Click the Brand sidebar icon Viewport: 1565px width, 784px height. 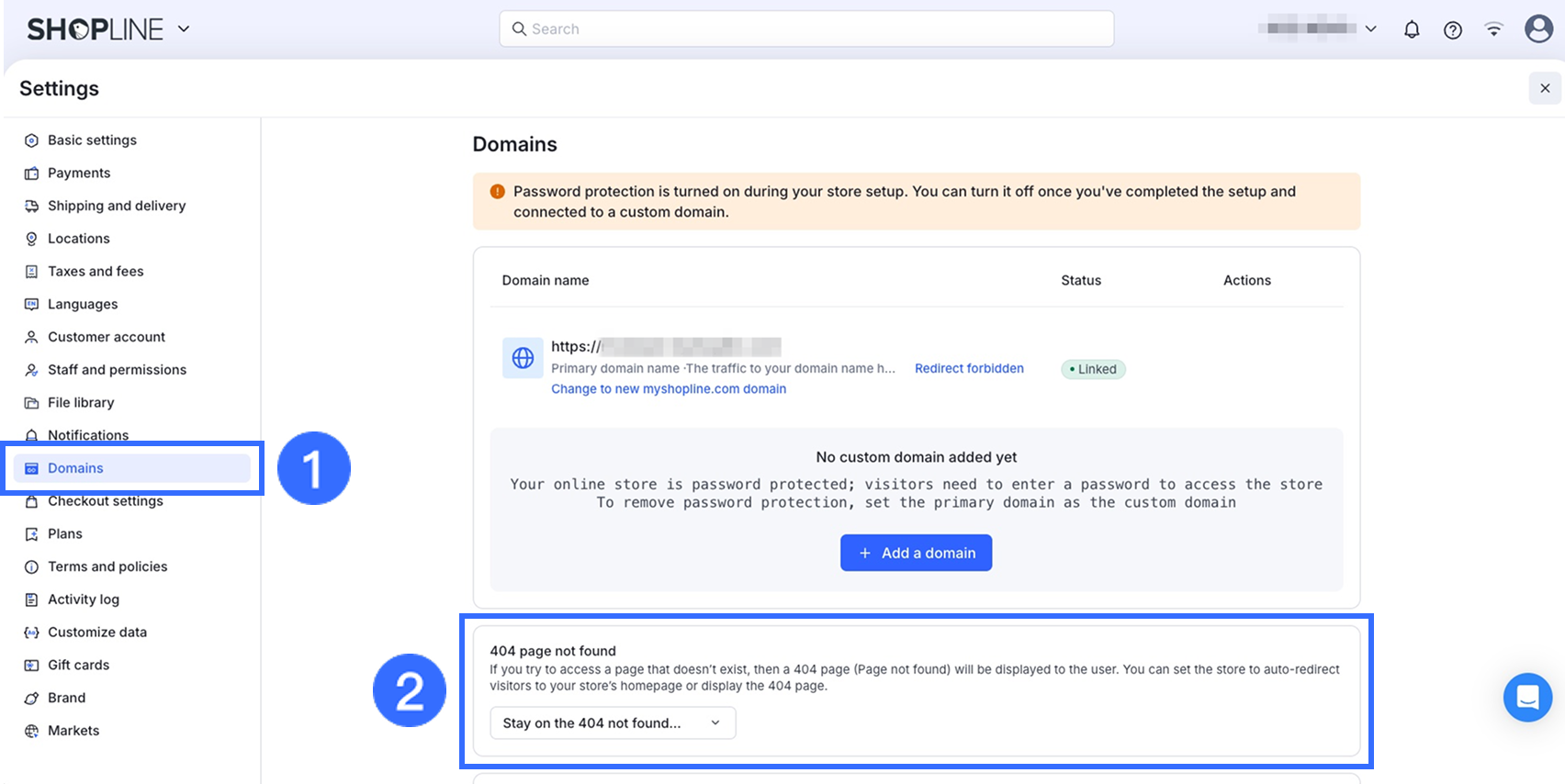31,699
